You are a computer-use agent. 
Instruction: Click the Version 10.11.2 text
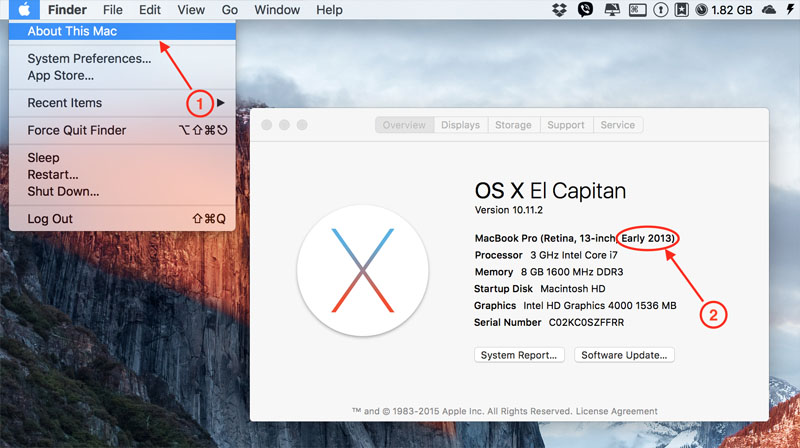click(509, 210)
